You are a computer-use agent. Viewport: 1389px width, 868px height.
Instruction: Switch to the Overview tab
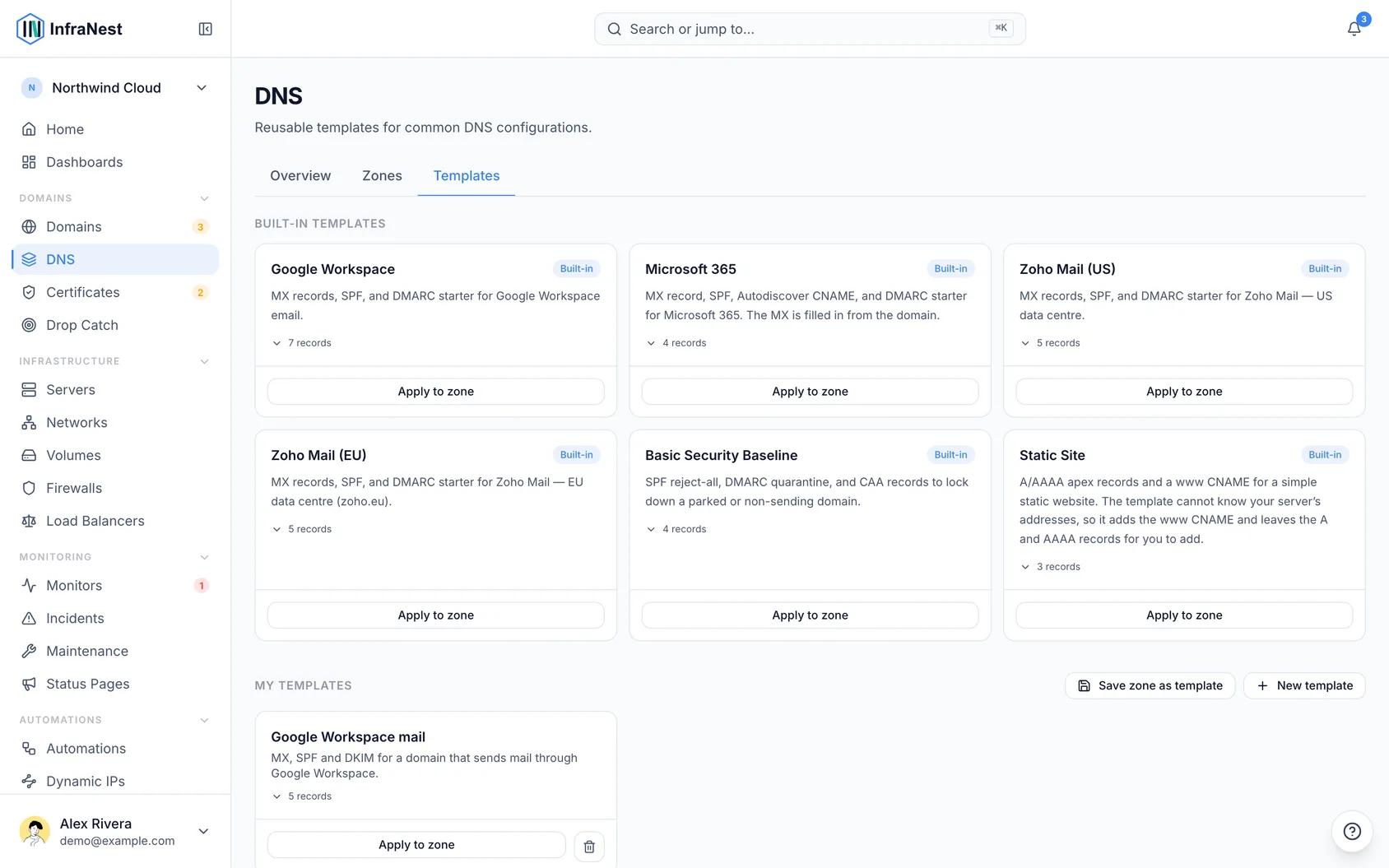300,176
